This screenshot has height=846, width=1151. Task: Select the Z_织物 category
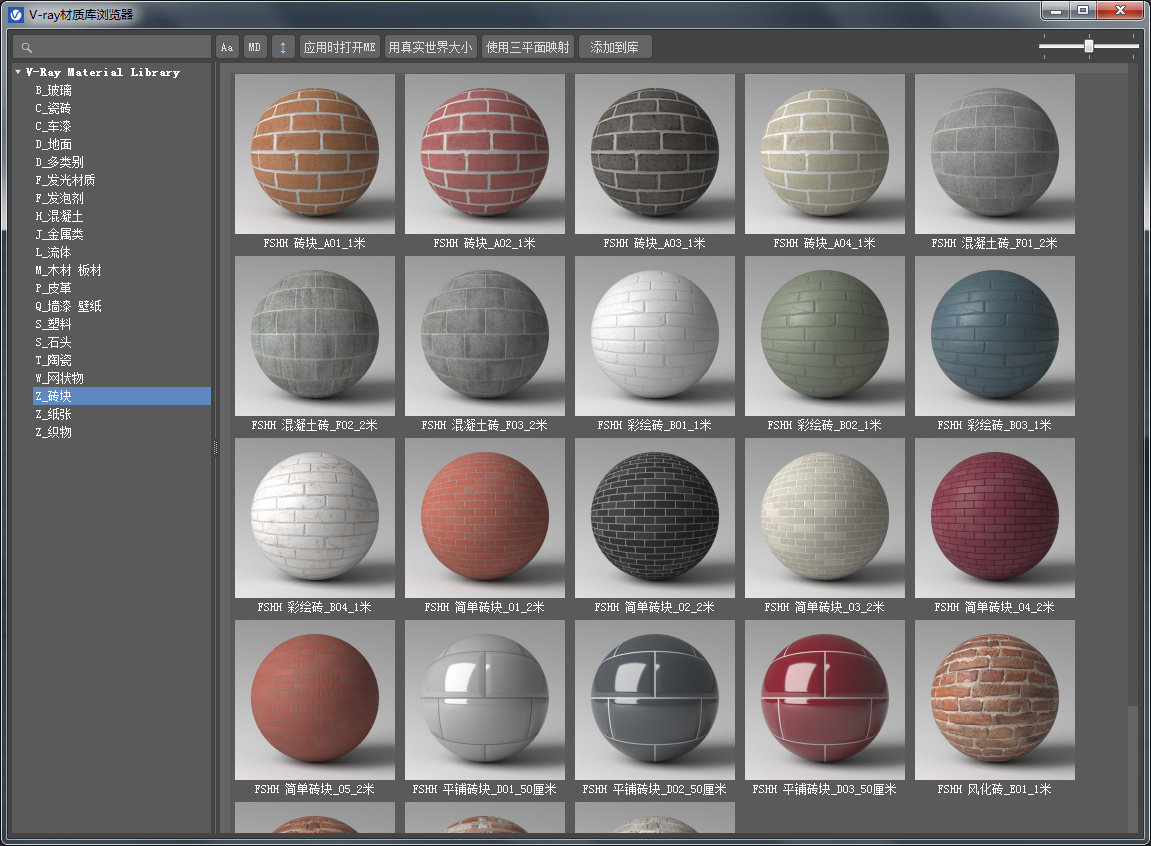coord(54,432)
